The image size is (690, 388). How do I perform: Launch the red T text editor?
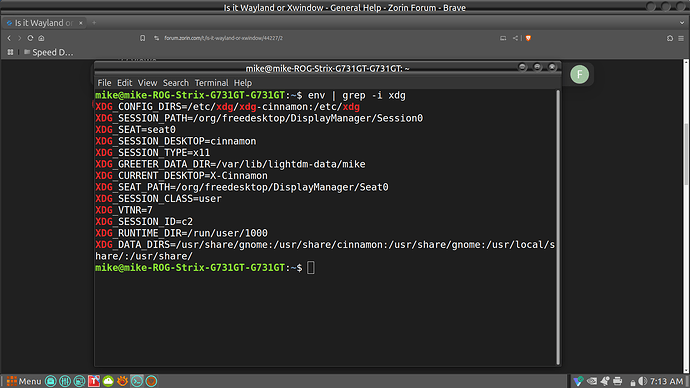pyautogui.click(x=94, y=381)
